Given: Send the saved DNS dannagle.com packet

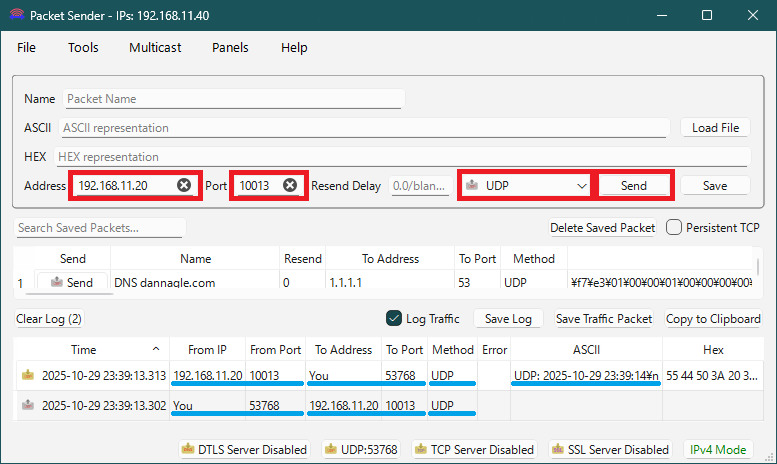Looking at the screenshot, I should point(71,283).
